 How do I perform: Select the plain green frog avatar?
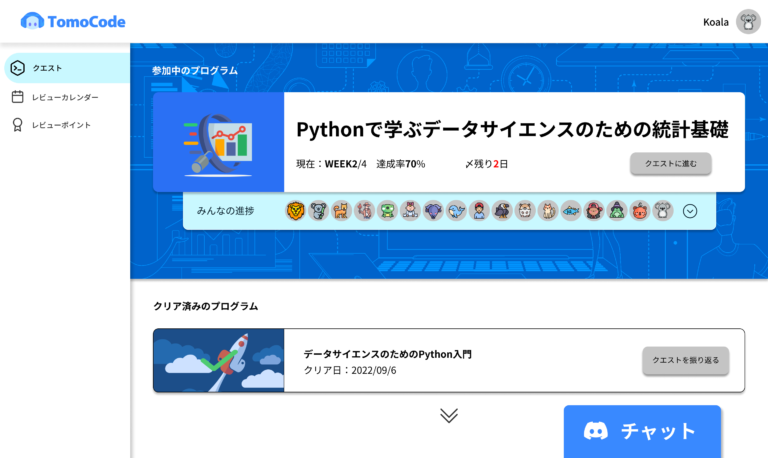[387, 211]
